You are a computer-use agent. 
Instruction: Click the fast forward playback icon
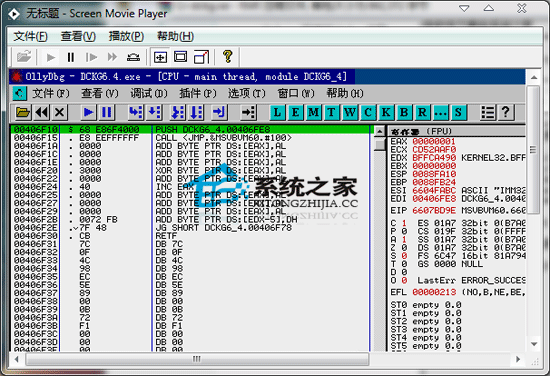point(112,57)
